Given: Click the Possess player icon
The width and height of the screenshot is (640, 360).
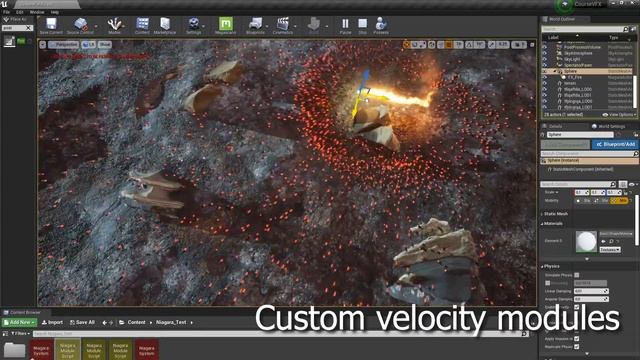Looking at the screenshot, I should tap(381, 26).
